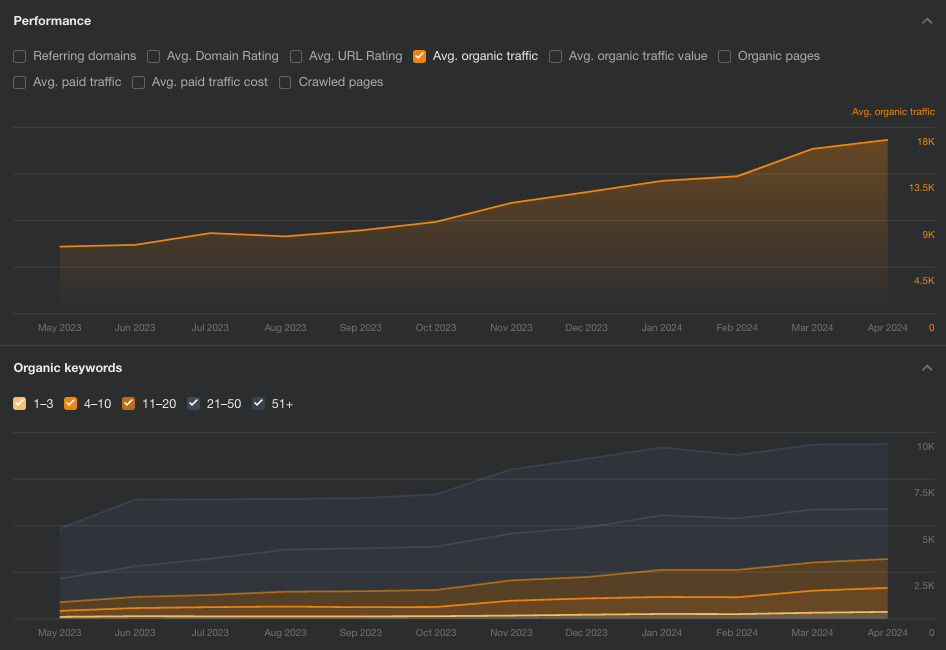Toggle the 21–50 keyword positions checkbox
The height and width of the screenshot is (650, 946).
click(x=193, y=404)
